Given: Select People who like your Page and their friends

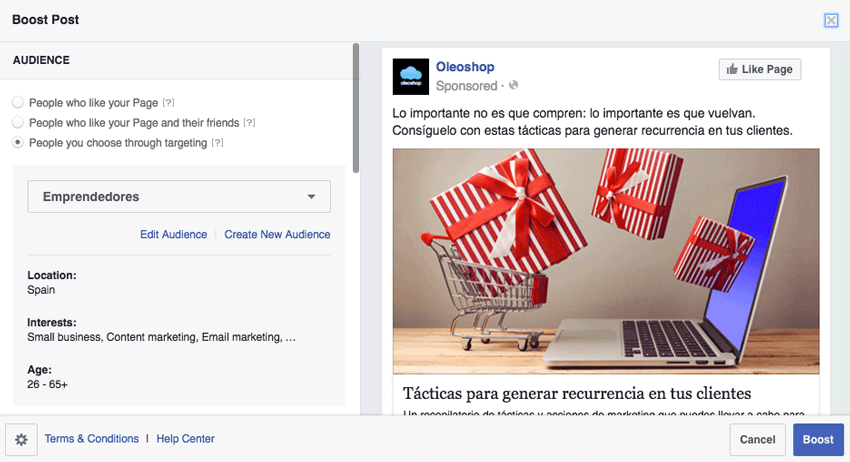Looking at the screenshot, I should (18, 122).
